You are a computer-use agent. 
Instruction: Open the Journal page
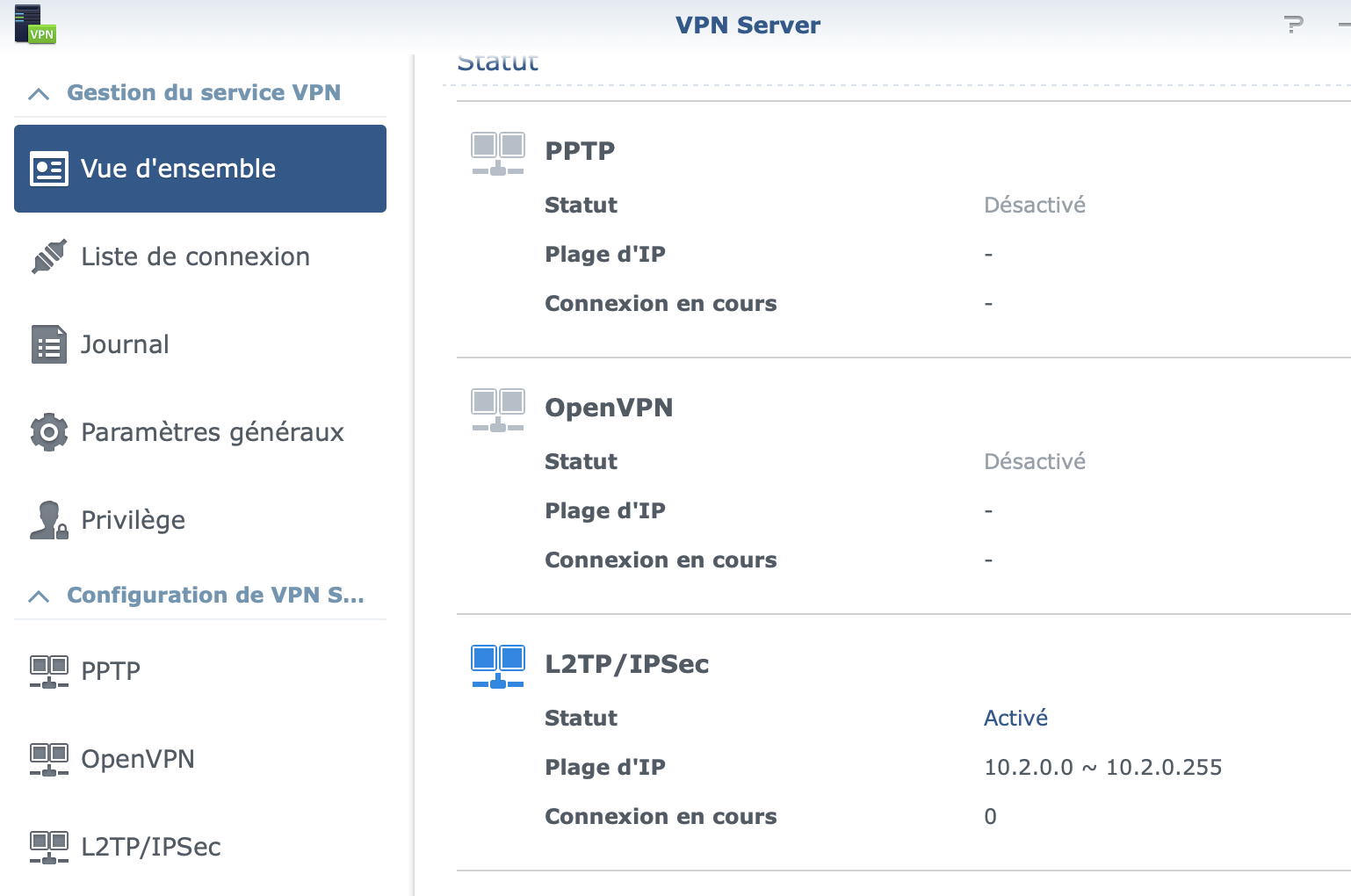click(x=125, y=344)
